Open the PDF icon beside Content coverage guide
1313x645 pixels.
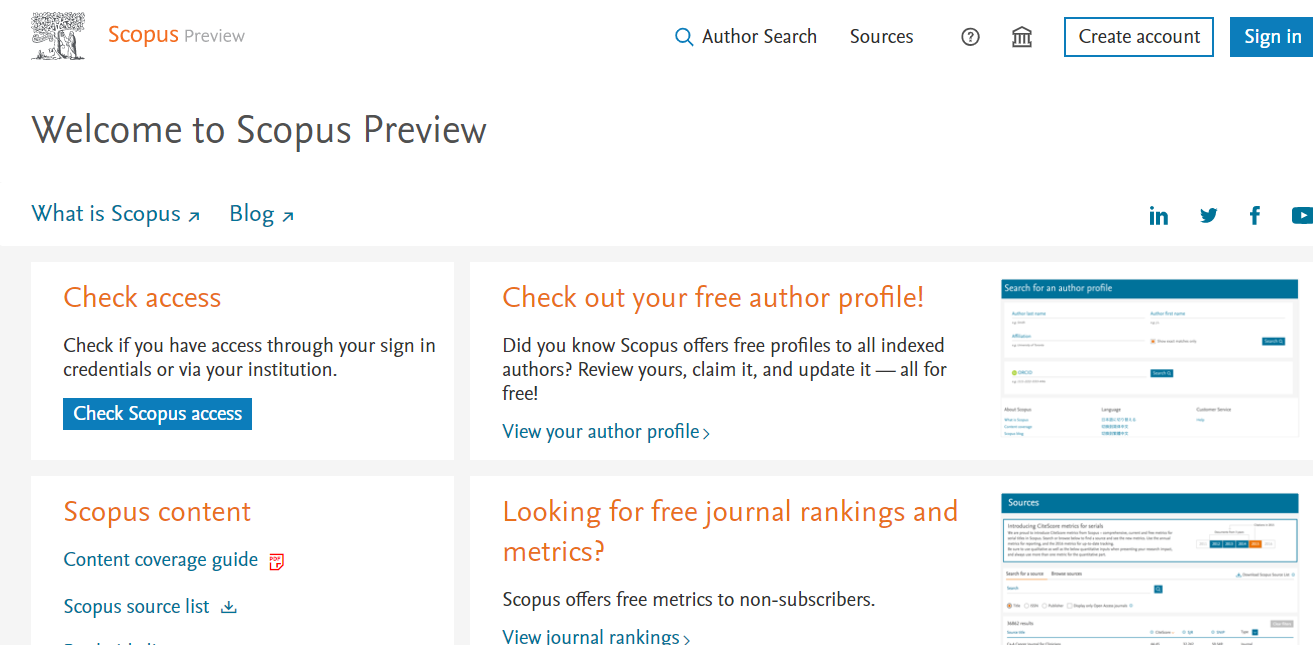tap(277, 560)
